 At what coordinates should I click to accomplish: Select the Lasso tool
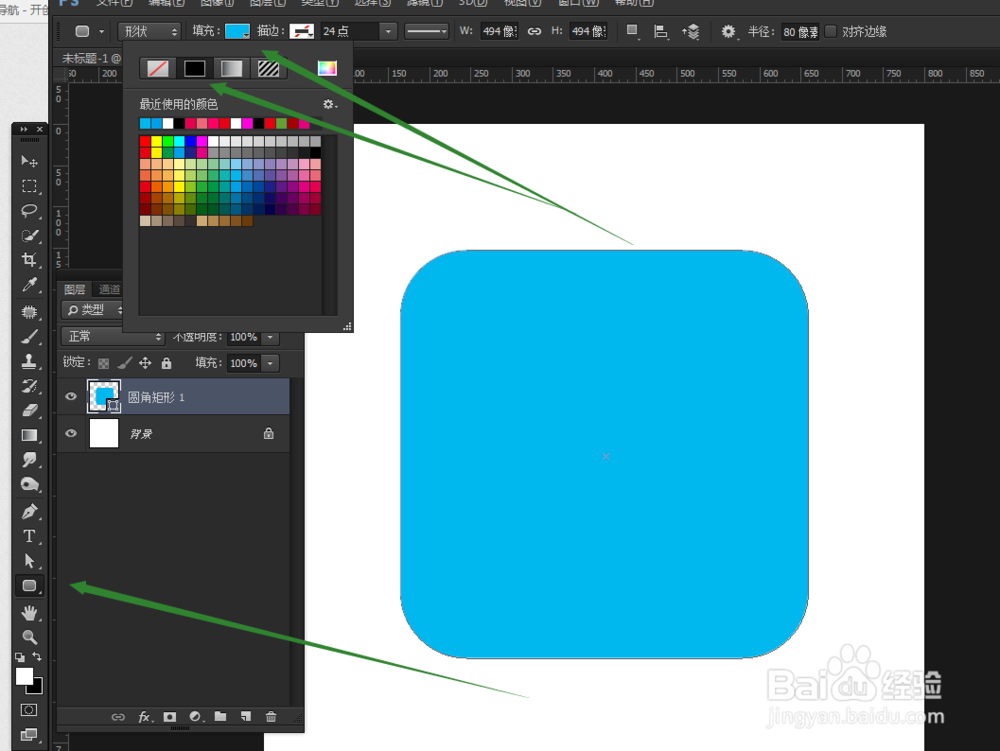pos(29,210)
